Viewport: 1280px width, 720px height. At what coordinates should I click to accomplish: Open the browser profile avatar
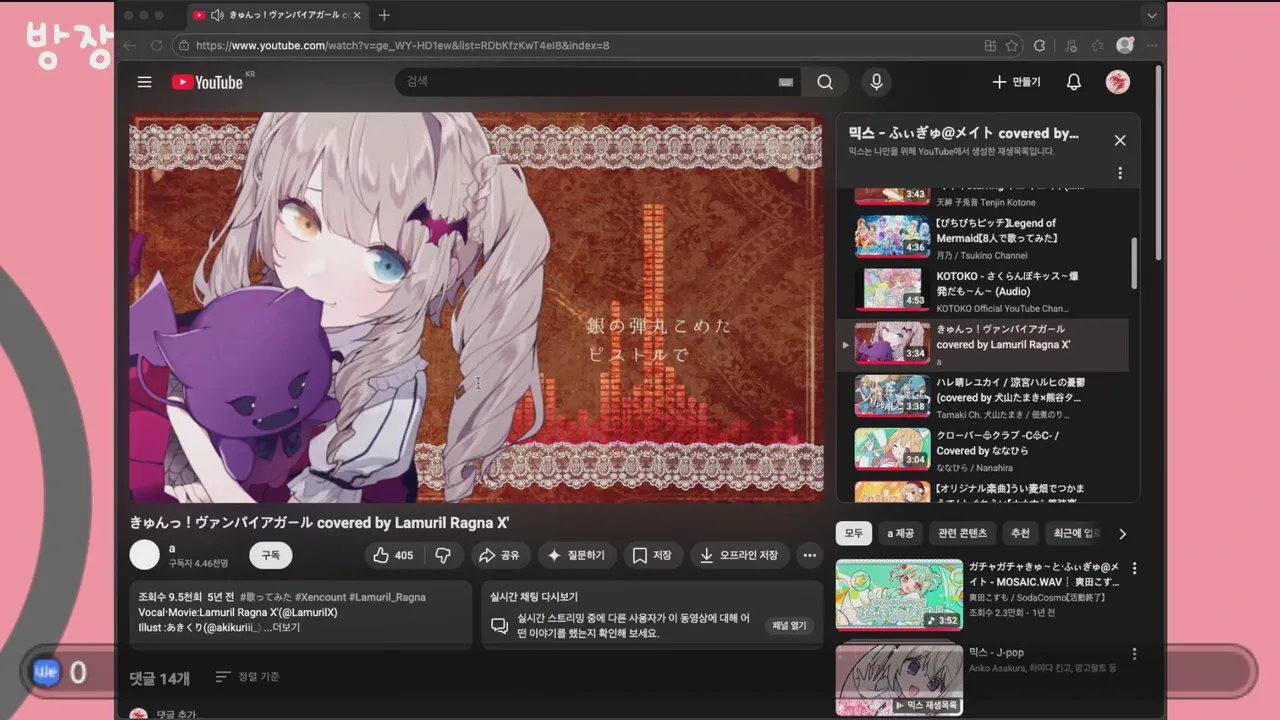(x=1125, y=45)
